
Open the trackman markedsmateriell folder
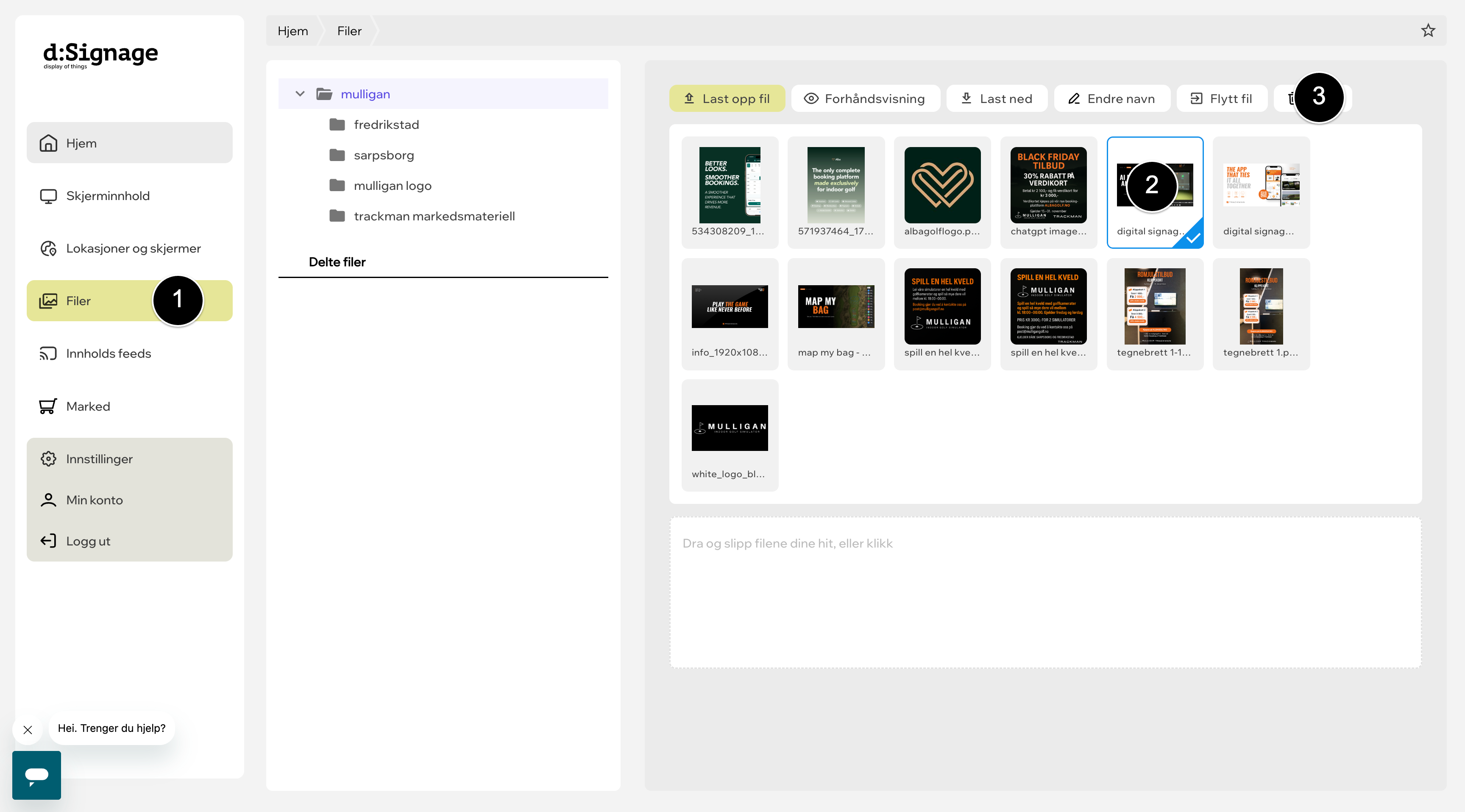click(434, 216)
